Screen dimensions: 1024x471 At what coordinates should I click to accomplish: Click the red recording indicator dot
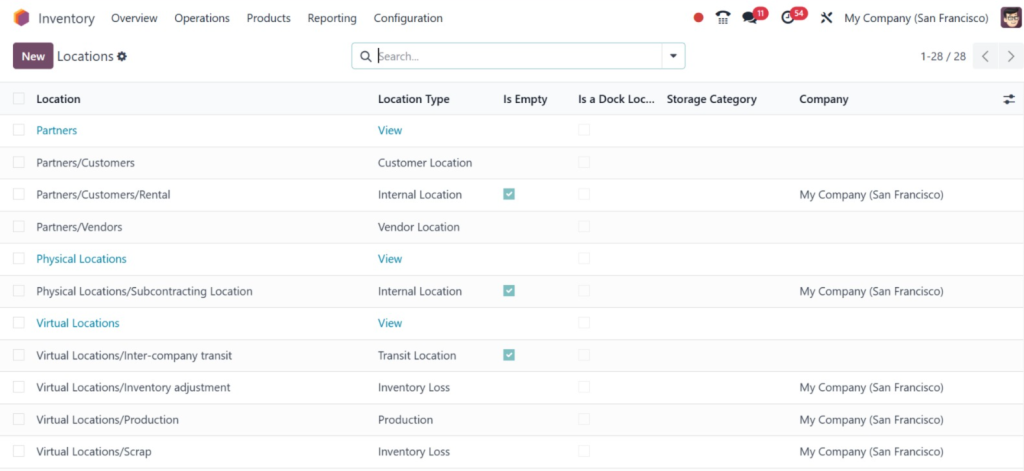[x=698, y=18]
